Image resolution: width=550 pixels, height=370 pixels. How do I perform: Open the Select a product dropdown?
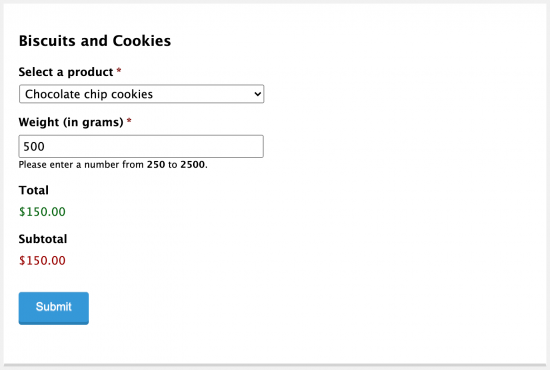141,94
